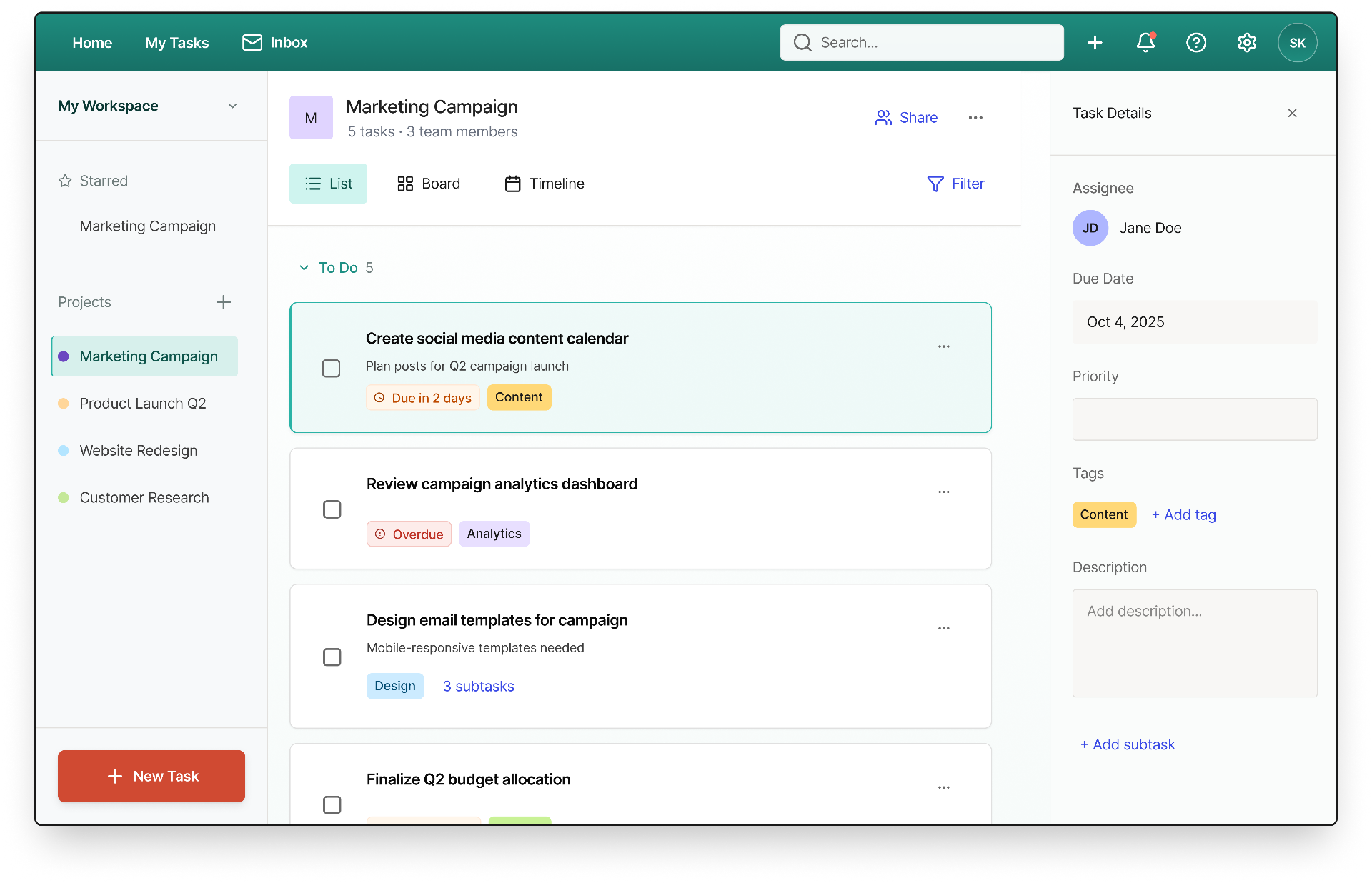Open the Inbox envelope icon

click(252, 43)
